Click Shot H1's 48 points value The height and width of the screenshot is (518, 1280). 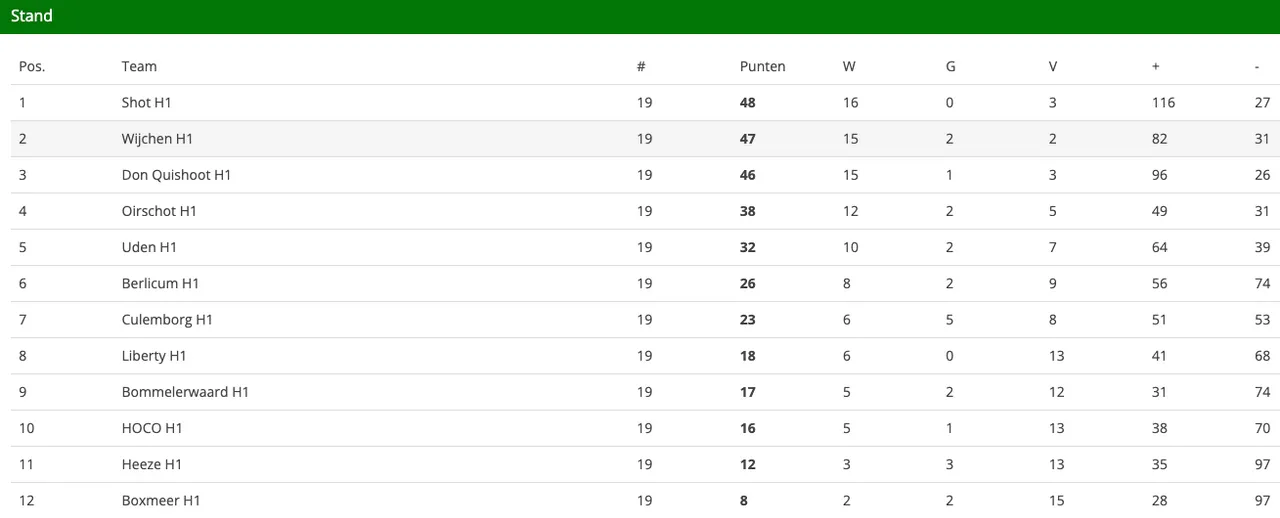748,103
